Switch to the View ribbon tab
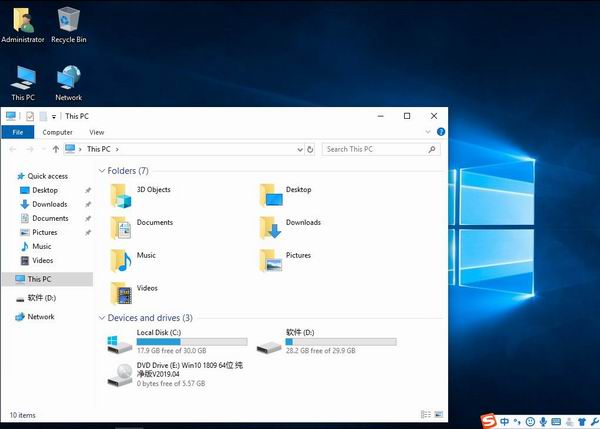This screenshot has height=429, width=600. (x=96, y=132)
